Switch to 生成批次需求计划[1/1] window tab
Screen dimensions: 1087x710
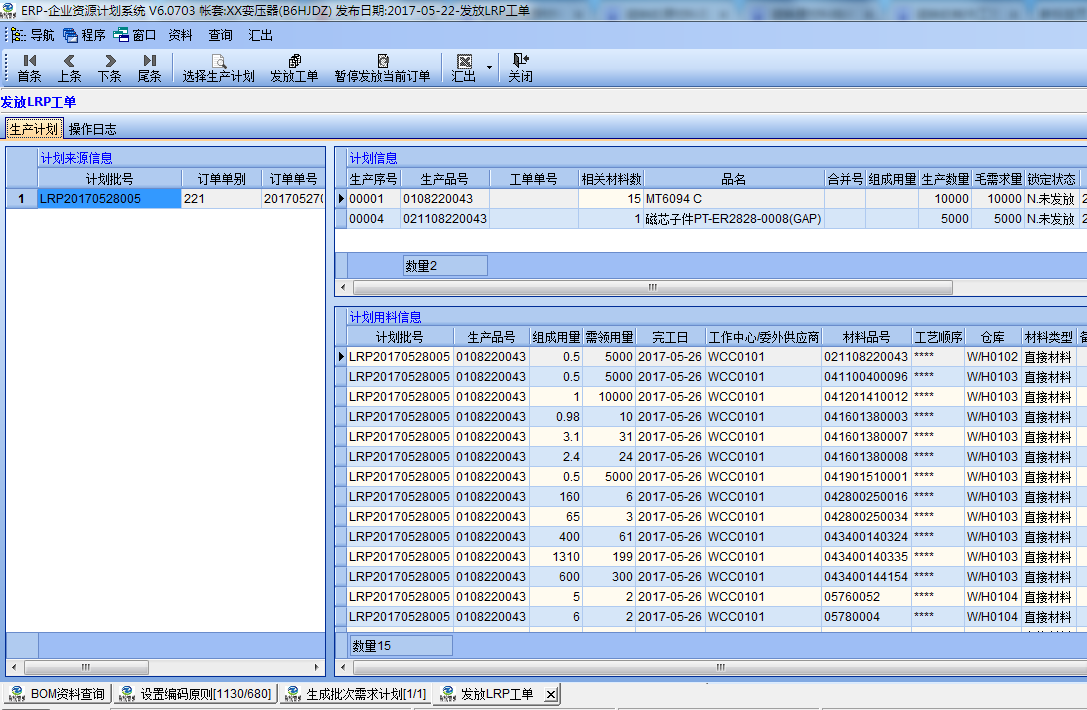point(356,694)
